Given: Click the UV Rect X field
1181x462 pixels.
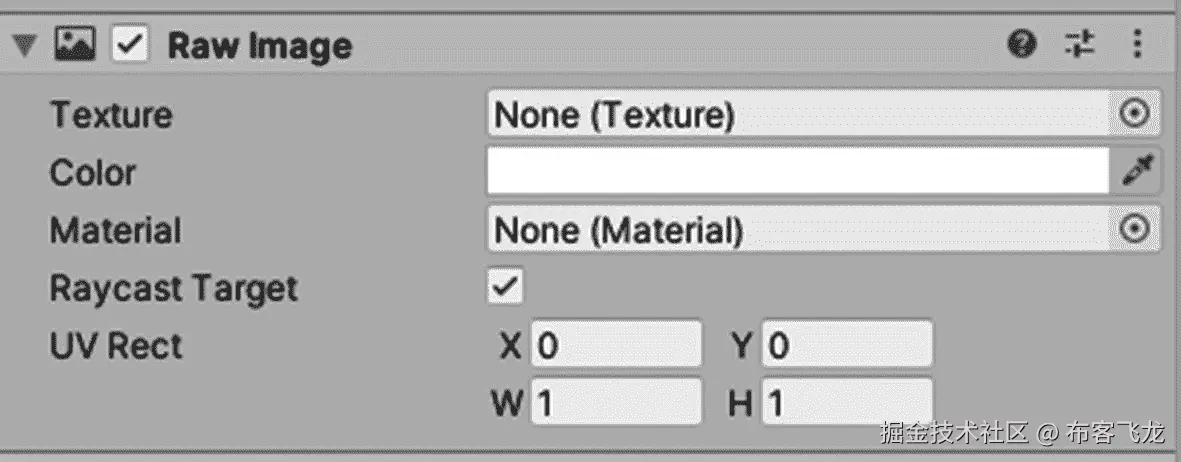Looking at the screenshot, I should pyautogui.click(x=616, y=346).
